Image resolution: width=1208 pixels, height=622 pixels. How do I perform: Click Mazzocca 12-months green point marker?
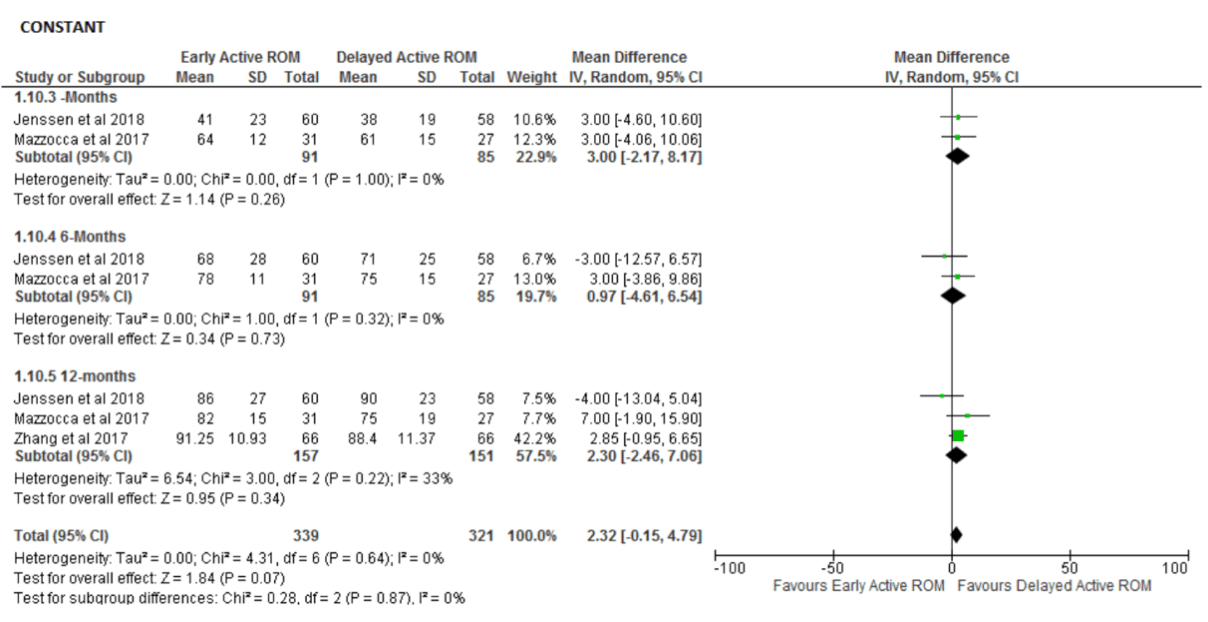tap(967, 415)
